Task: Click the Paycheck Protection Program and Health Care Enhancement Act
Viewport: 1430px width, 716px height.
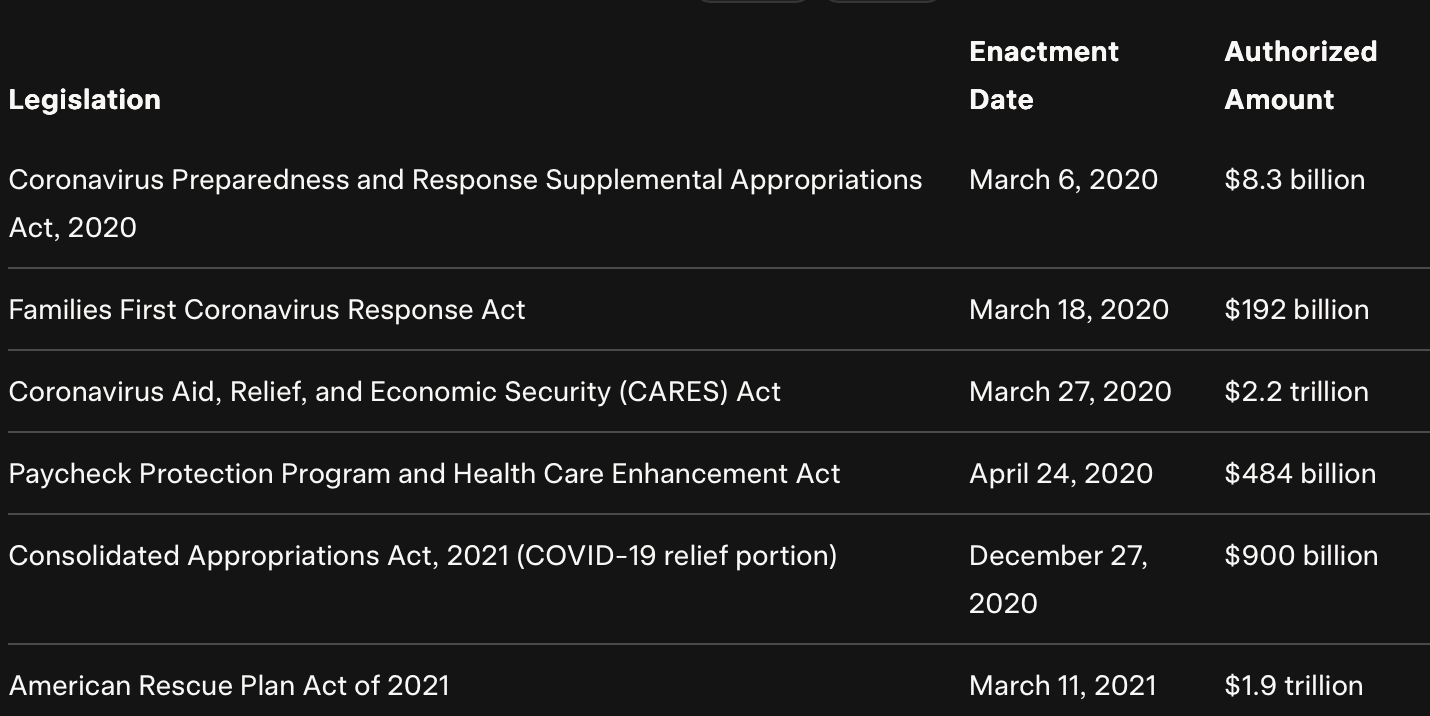Action: 425,474
